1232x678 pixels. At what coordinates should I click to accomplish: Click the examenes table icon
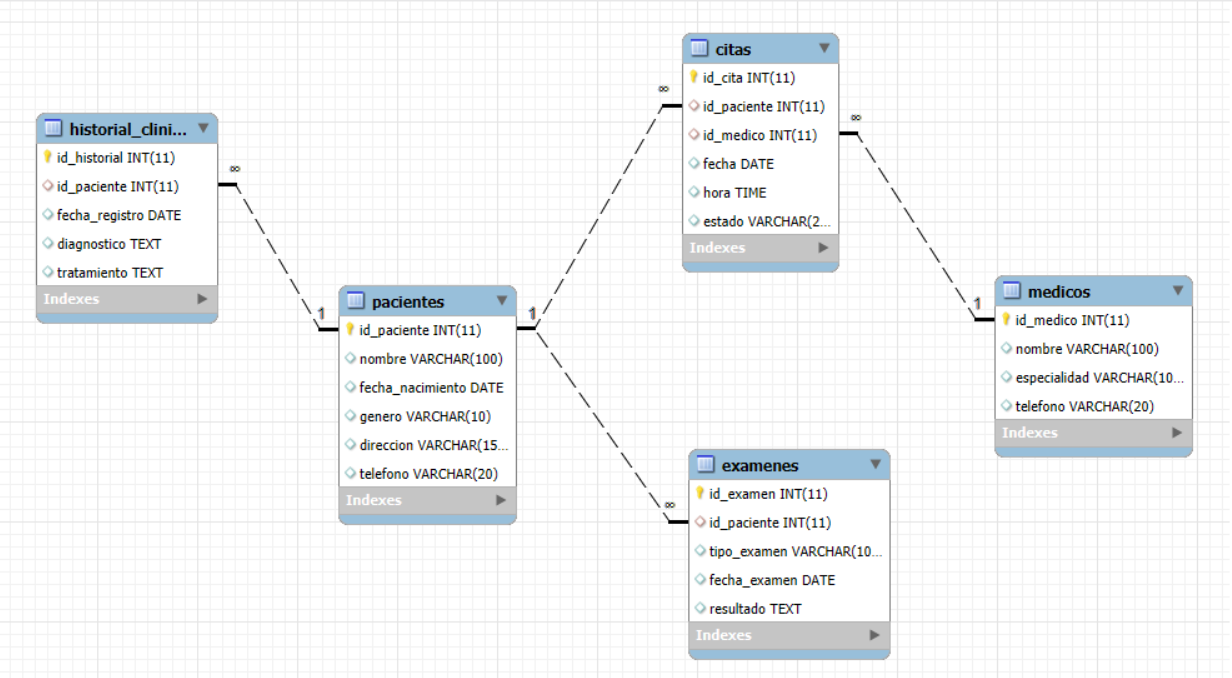pos(705,465)
